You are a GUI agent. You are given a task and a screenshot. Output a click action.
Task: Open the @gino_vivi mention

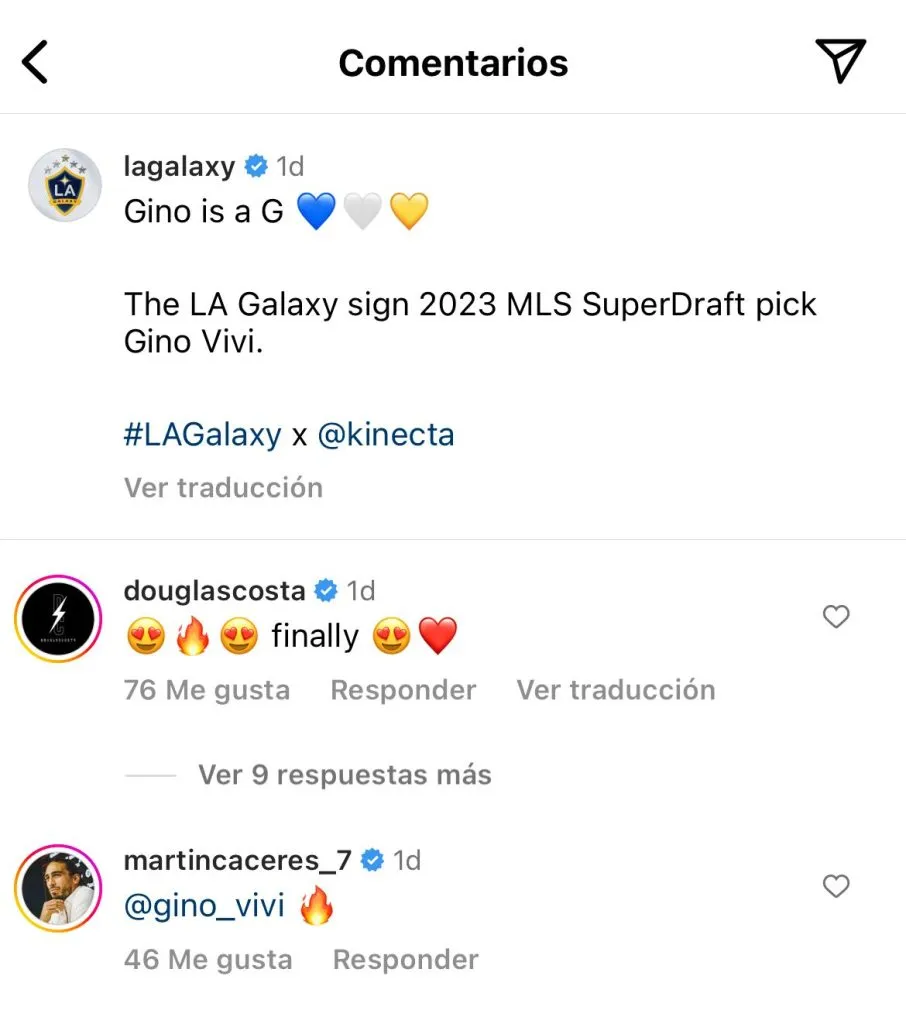tap(204, 907)
